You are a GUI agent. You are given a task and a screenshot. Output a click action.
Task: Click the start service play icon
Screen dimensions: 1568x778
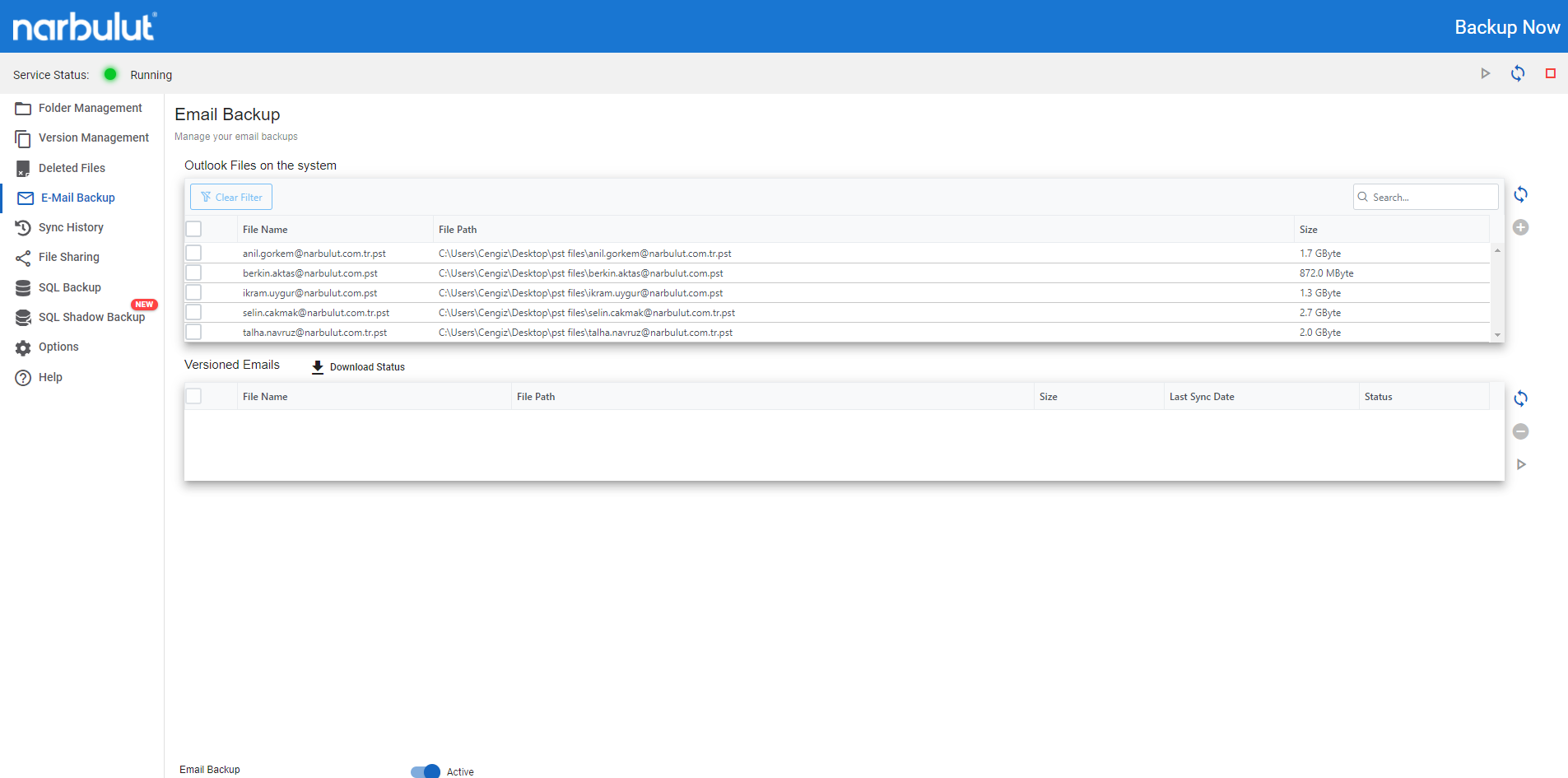[1485, 74]
